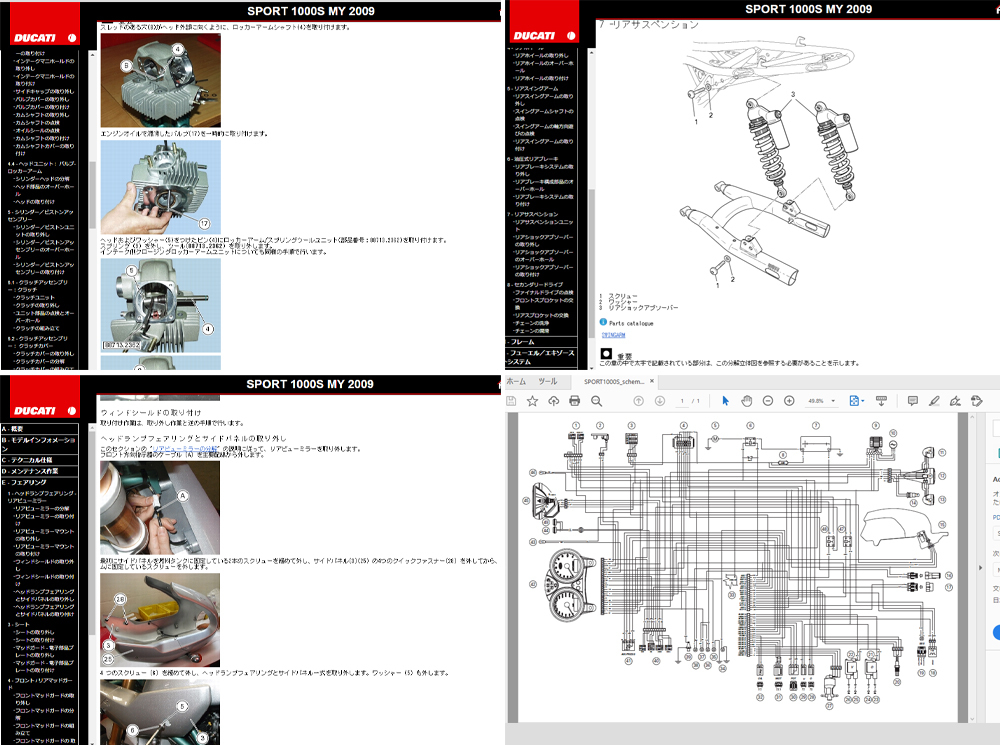
Task: Zoom in with the plus circle icon
Action: pyautogui.click(x=789, y=401)
